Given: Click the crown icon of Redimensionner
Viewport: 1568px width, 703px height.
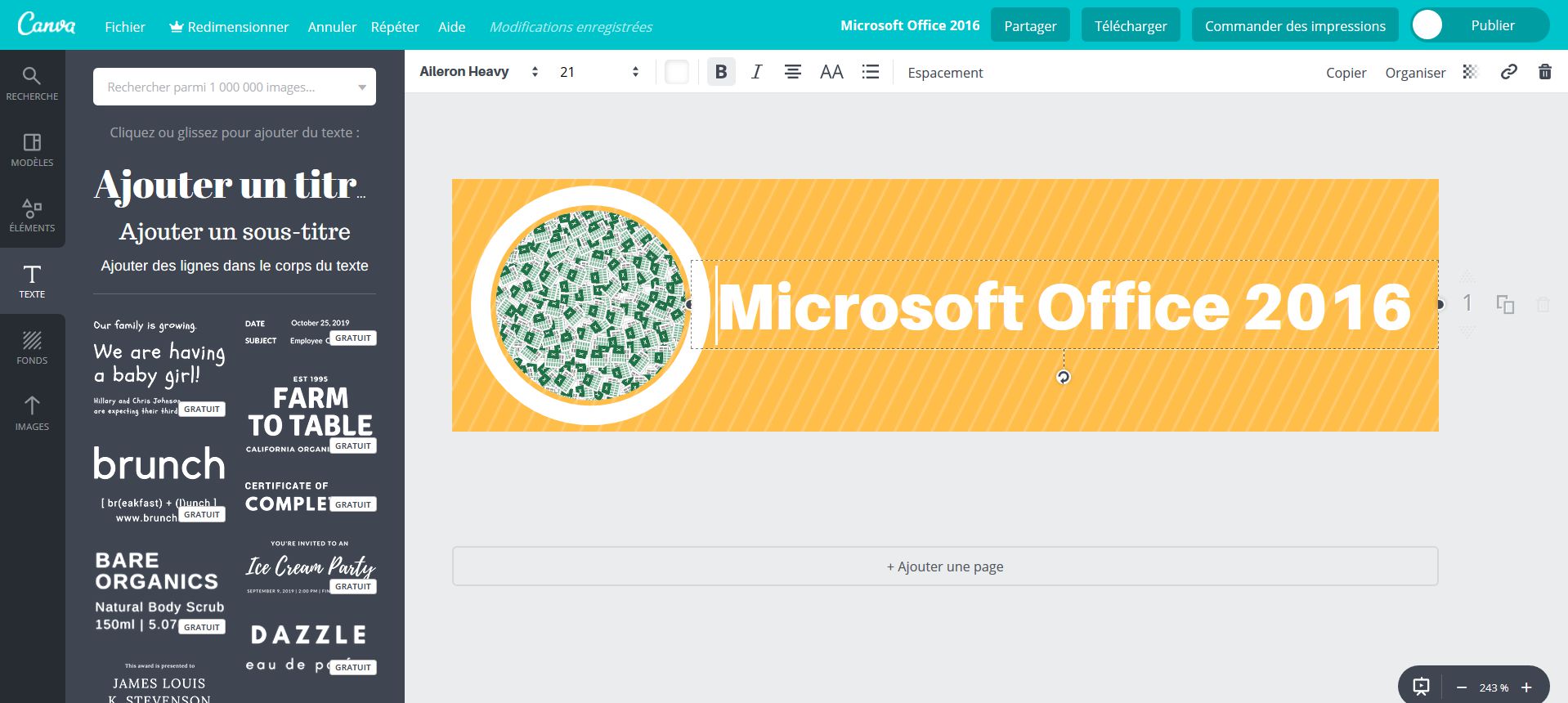Looking at the screenshot, I should (x=176, y=27).
